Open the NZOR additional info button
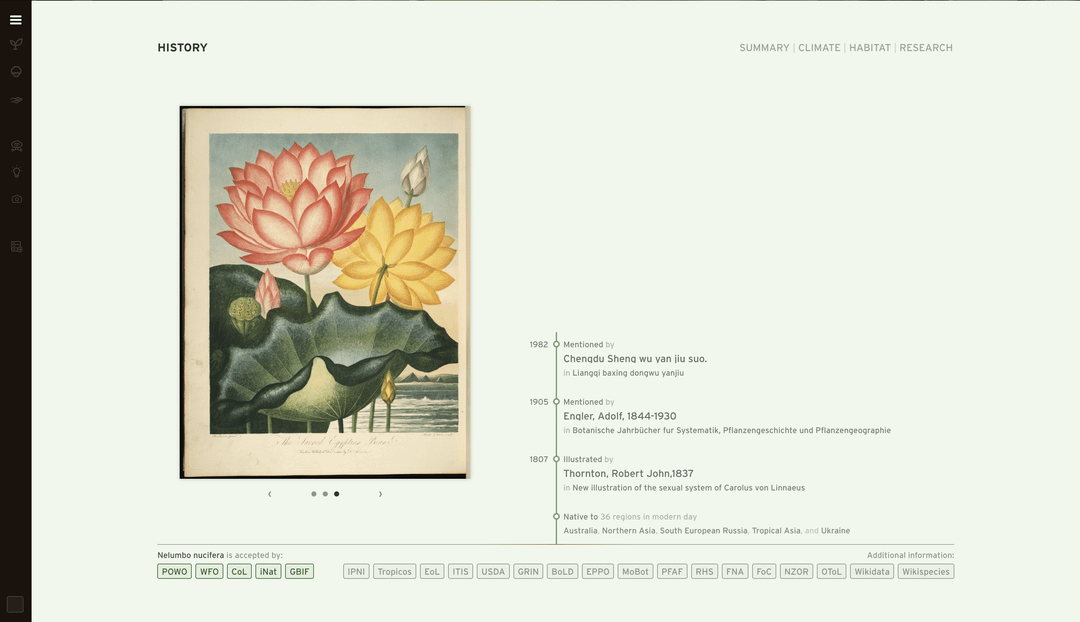Viewport: 1080px width, 622px height. [796, 572]
